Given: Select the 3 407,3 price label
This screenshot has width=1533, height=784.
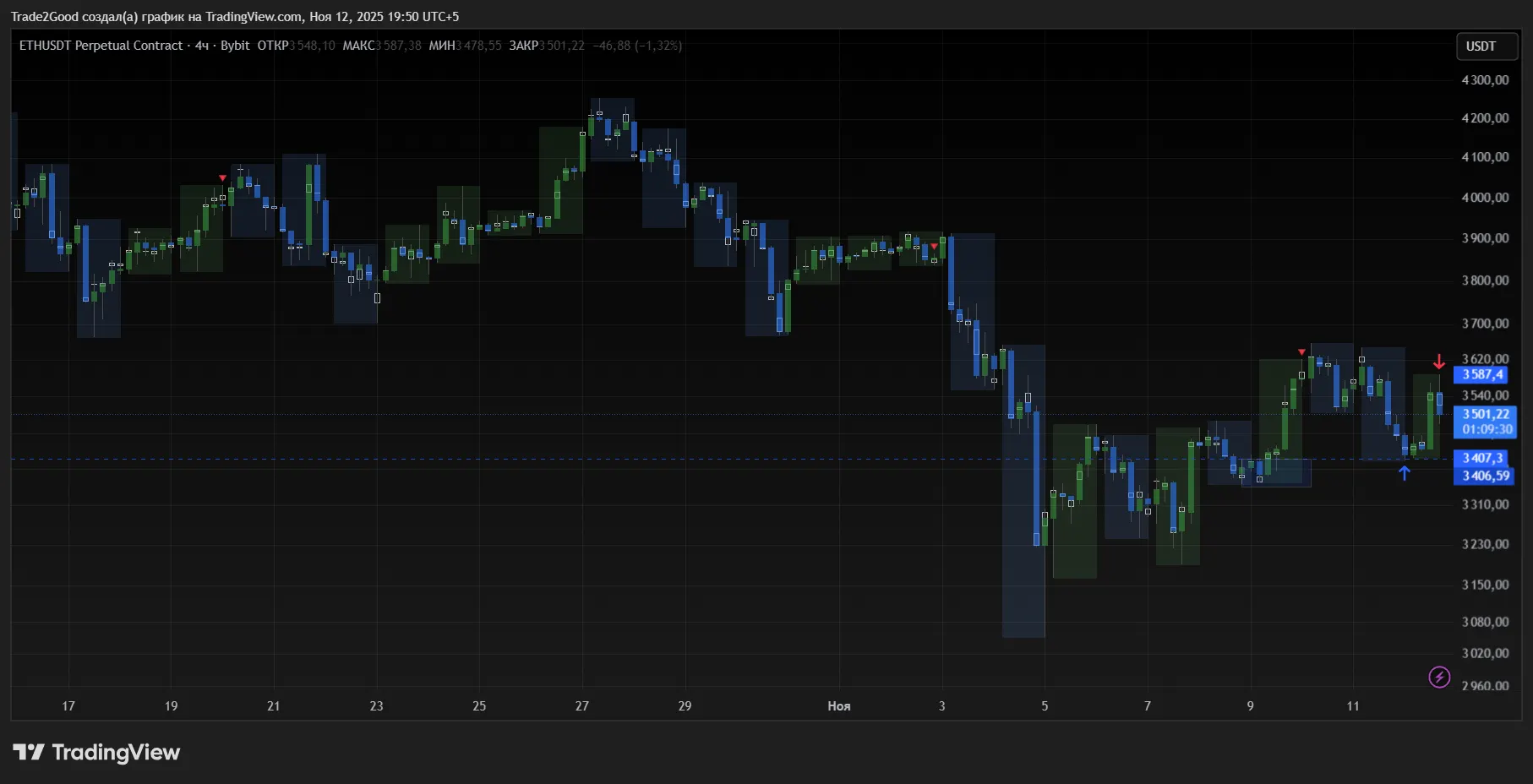Looking at the screenshot, I should point(1483,458).
